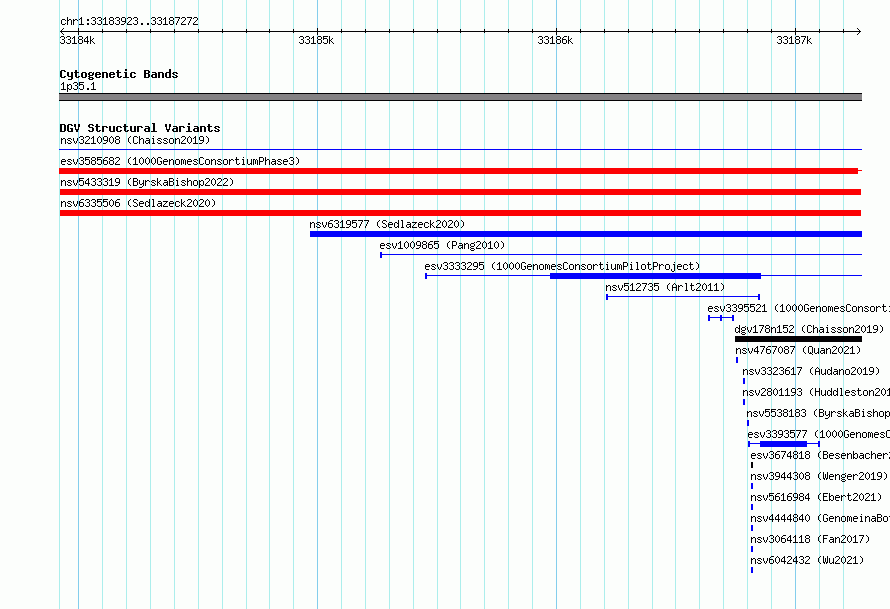Screen dimensions: 890x609
Task: Click the esv3395521 variant label
Action: [x=799, y=308]
